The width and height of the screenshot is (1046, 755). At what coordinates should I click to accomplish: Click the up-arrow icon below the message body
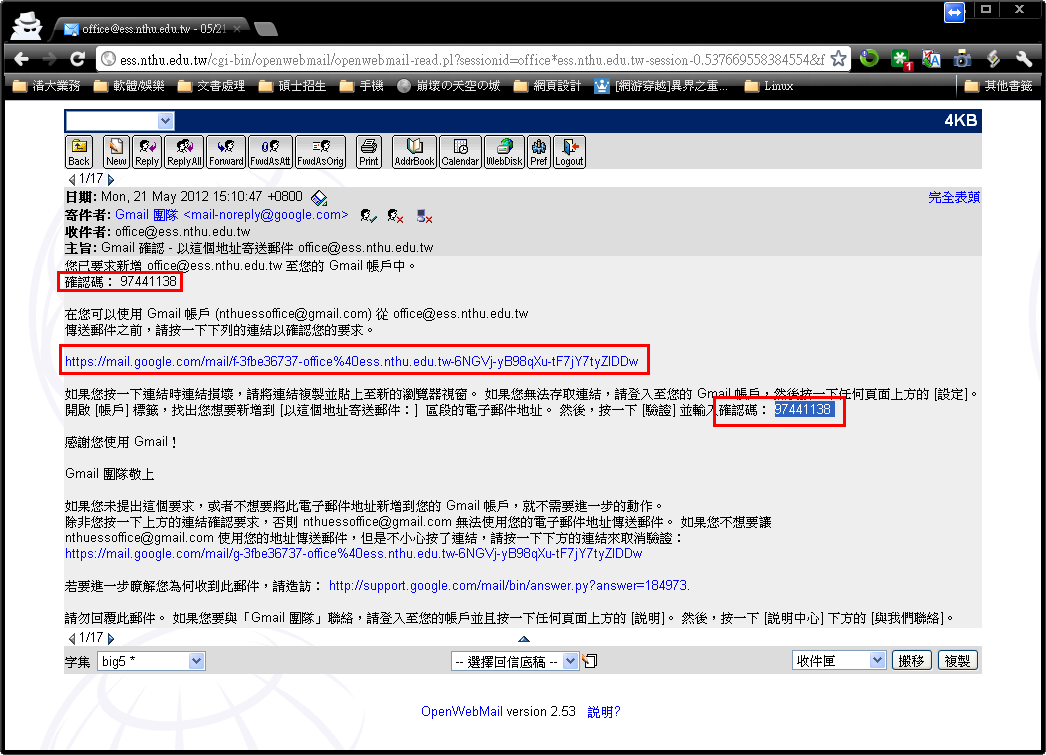click(524, 638)
